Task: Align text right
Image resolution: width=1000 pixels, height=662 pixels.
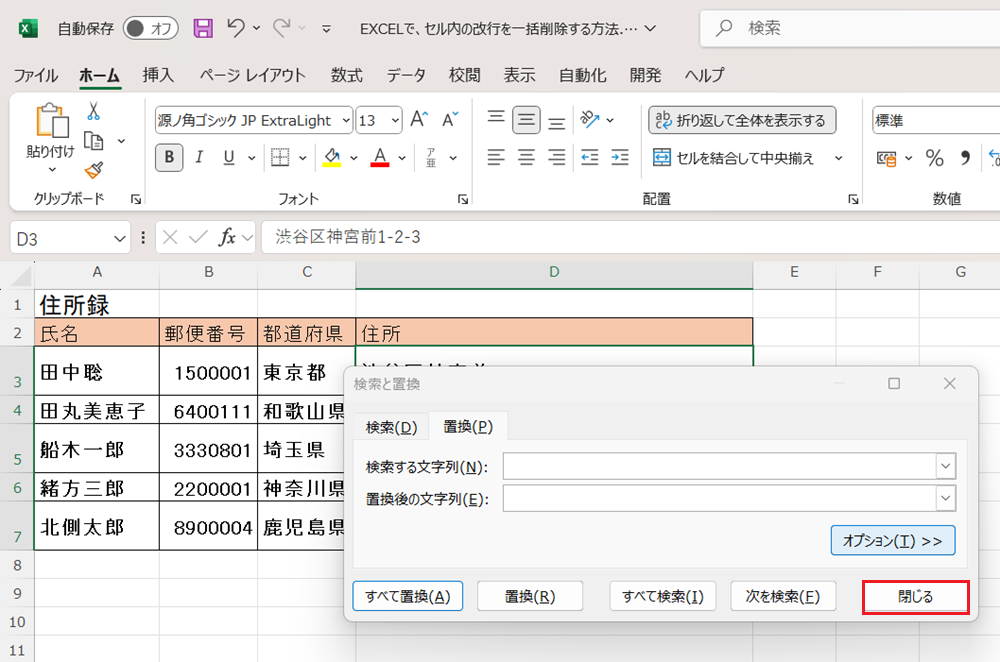Action: [557, 158]
